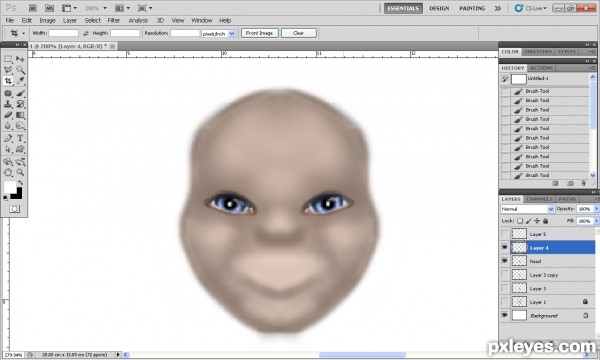Hide the Background layer

(505, 315)
